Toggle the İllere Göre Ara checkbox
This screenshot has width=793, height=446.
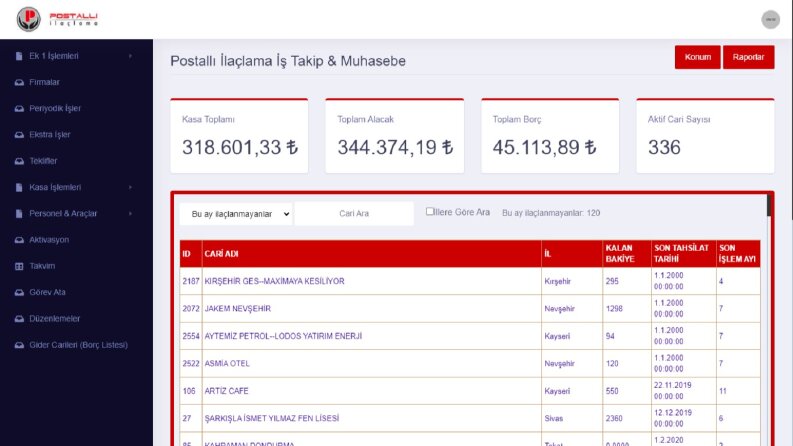tap(429, 211)
